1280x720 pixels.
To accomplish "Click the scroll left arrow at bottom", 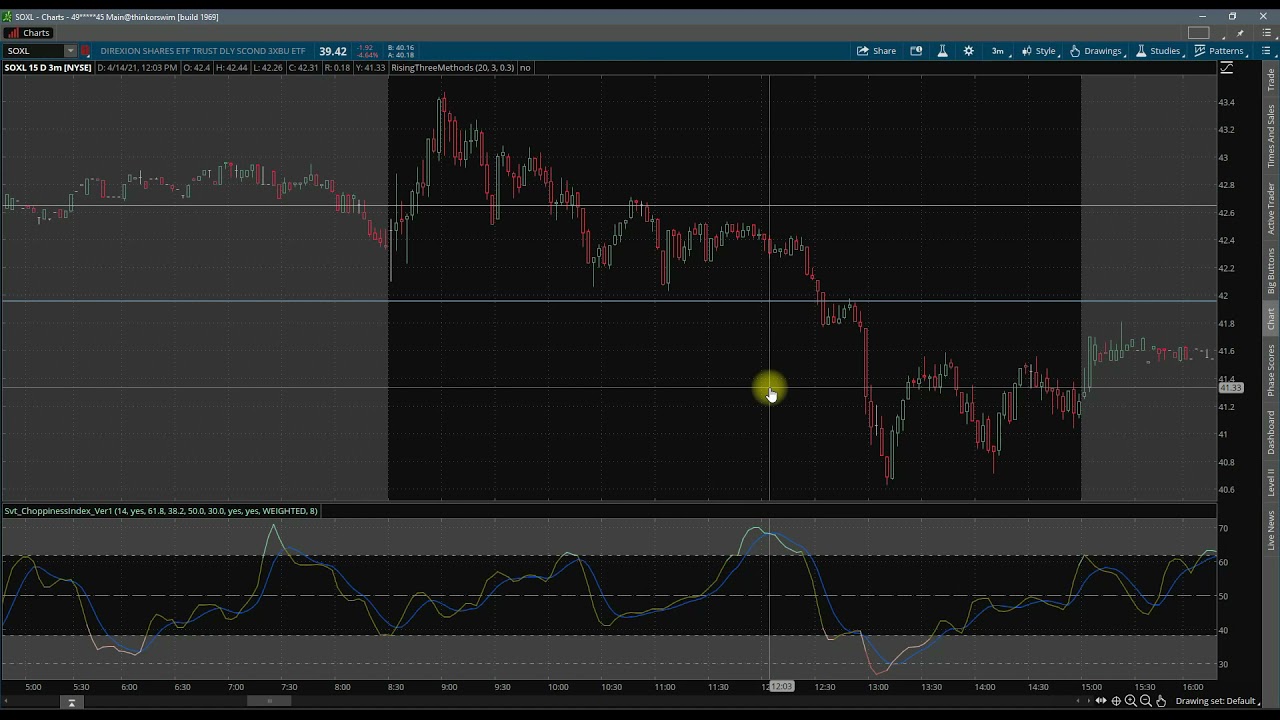I will 1079,701.
